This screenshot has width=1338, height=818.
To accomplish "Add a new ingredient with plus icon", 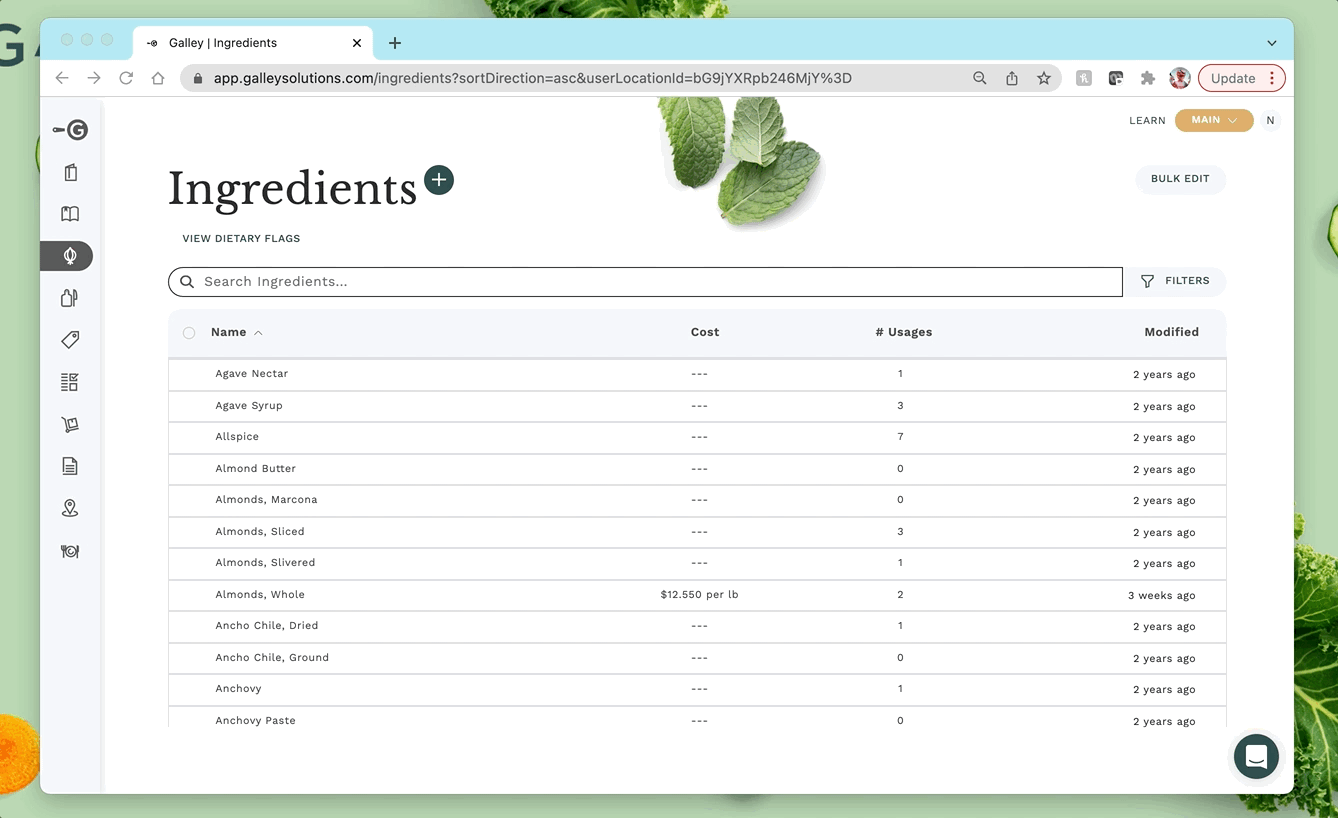I will click(x=439, y=180).
